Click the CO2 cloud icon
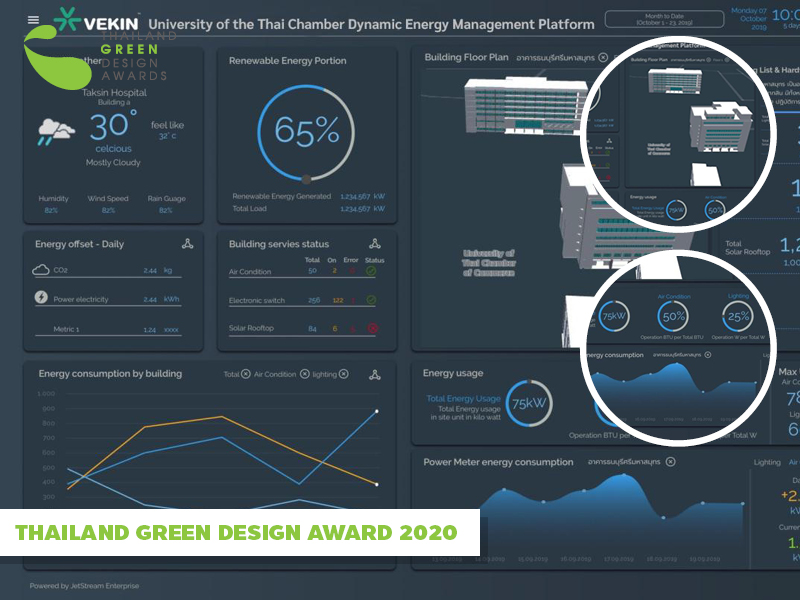 (41, 270)
